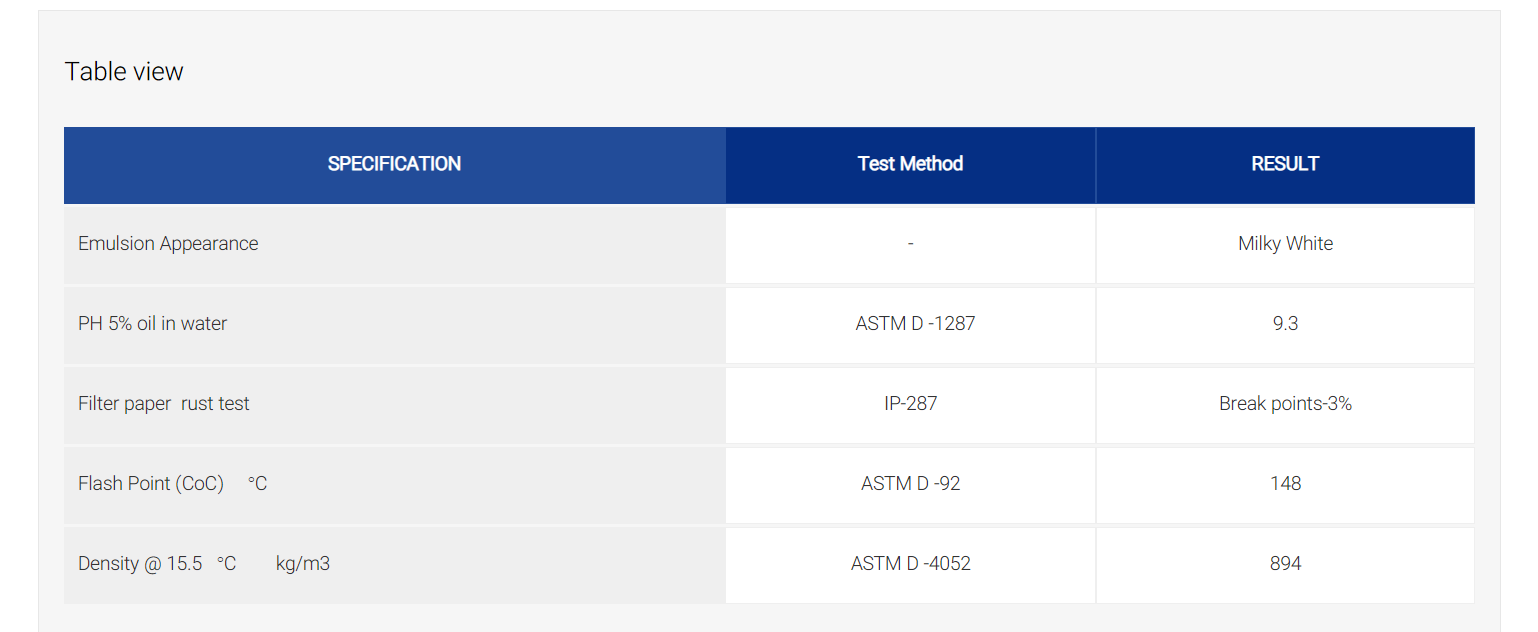The height and width of the screenshot is (632, 1538).
Task: Click the Emulsion Appearance cell
Action: coord(395,245)
